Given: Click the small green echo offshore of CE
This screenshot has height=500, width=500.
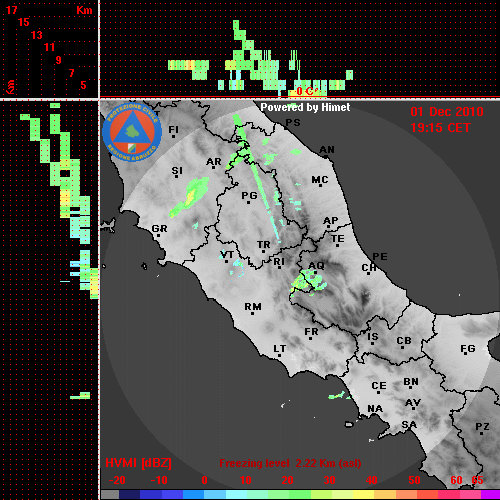Looking at the screenshot, I should point(337,396).
